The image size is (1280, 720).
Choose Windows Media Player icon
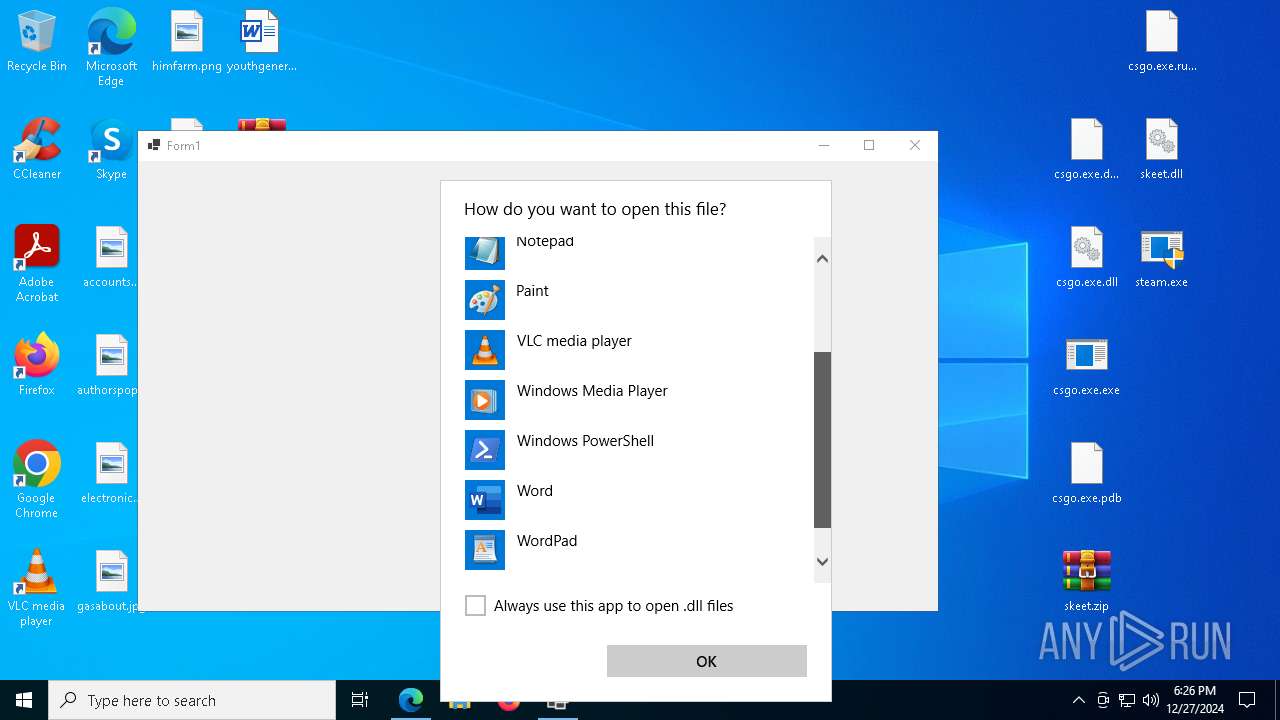485,400
